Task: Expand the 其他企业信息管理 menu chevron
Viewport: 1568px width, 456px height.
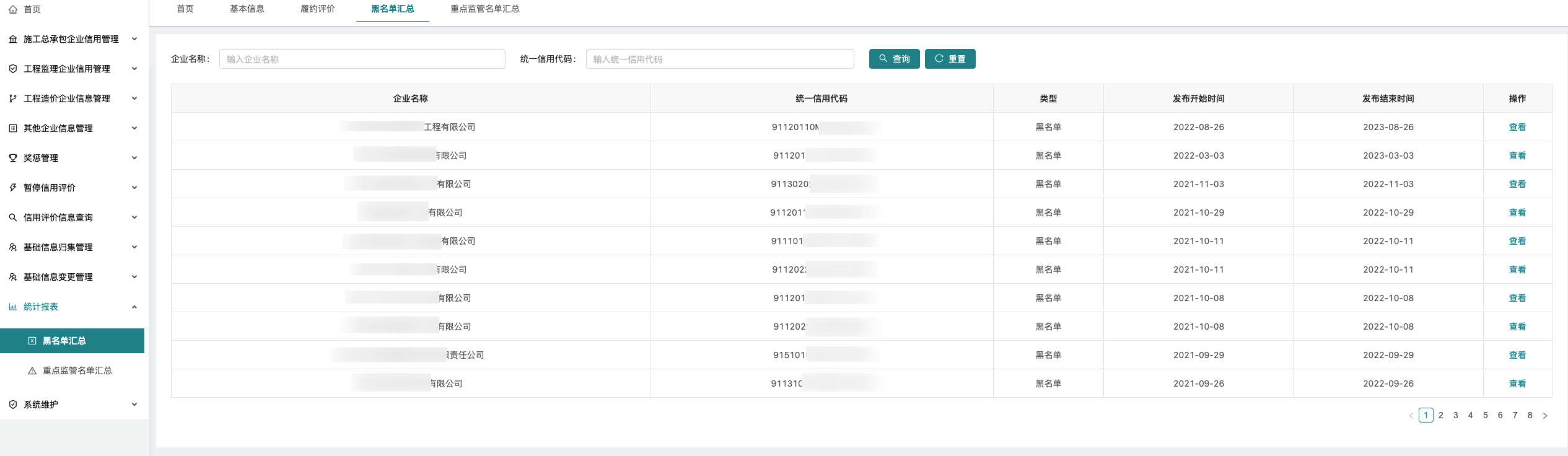Action: point(134,128)
